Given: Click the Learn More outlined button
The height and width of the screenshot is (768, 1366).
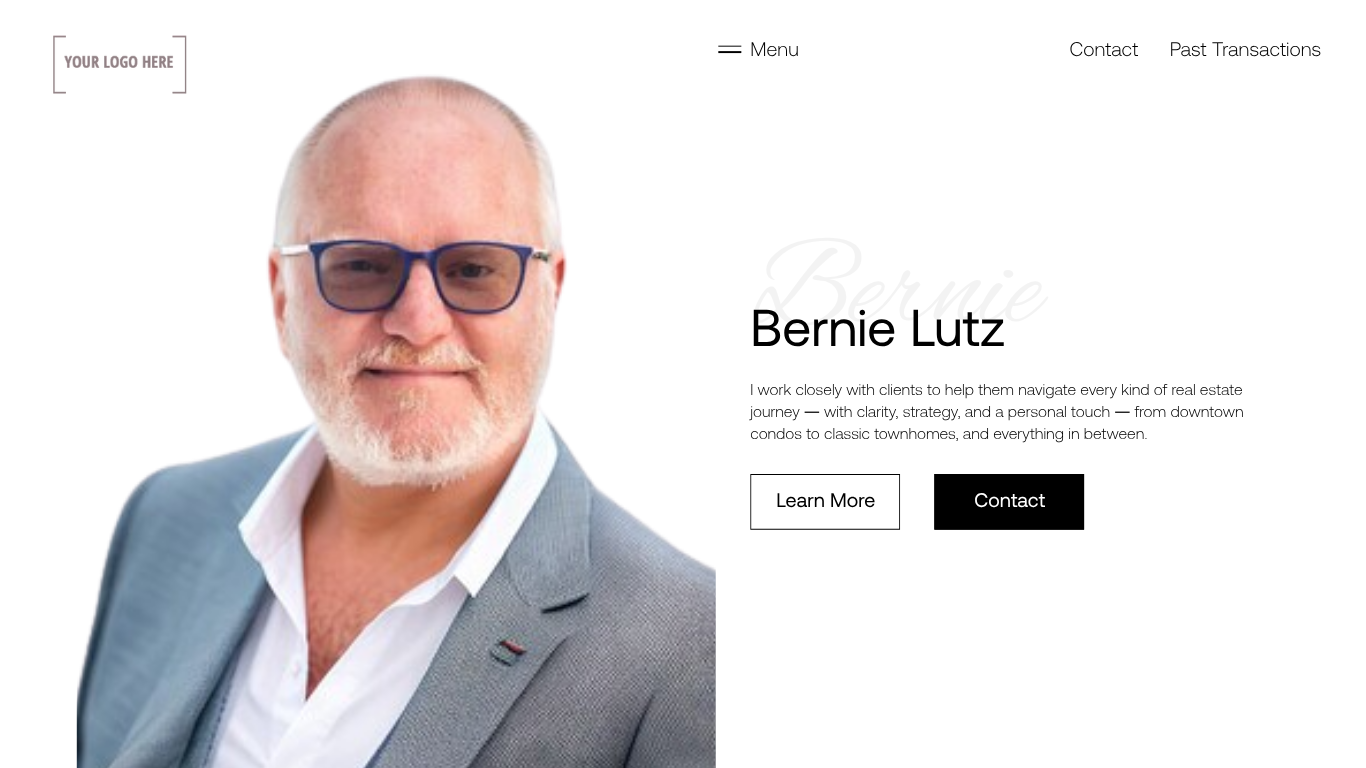Looking at the screenshot, I should tap(825, 501).
